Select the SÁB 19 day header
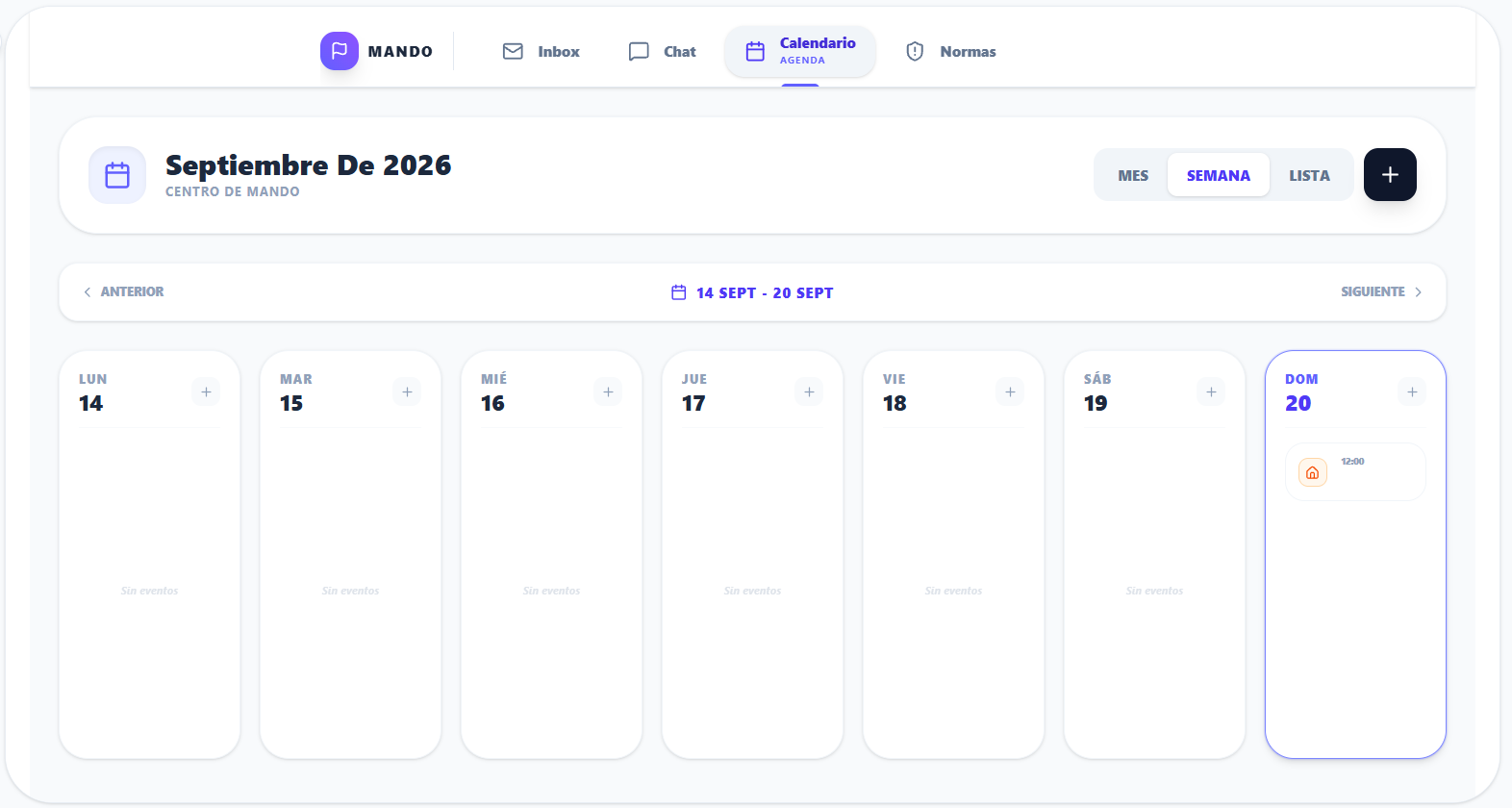Viewport: 1512px width, 808px height. tap(1097, 392)
